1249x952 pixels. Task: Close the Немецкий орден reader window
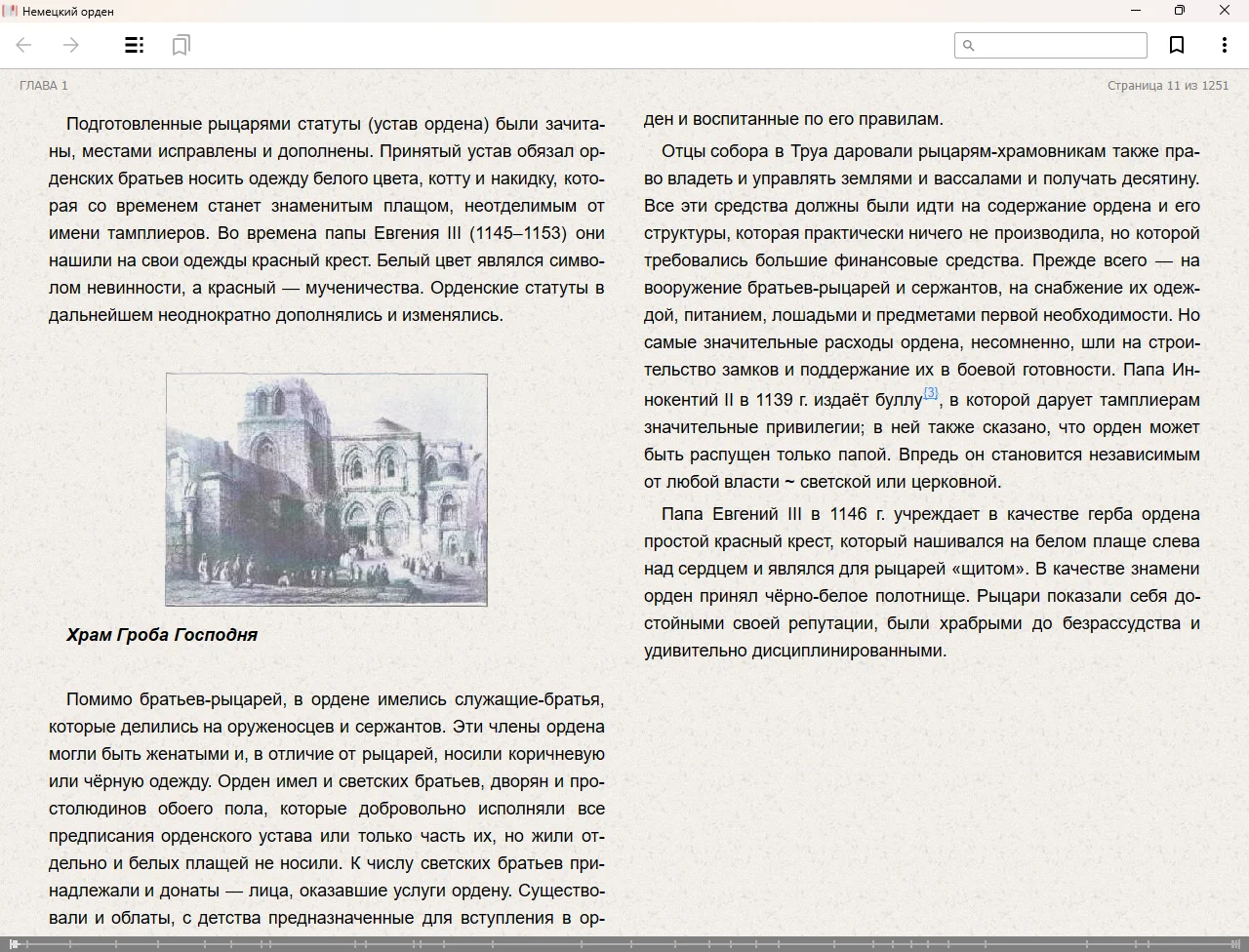[x=1224, y=11]
